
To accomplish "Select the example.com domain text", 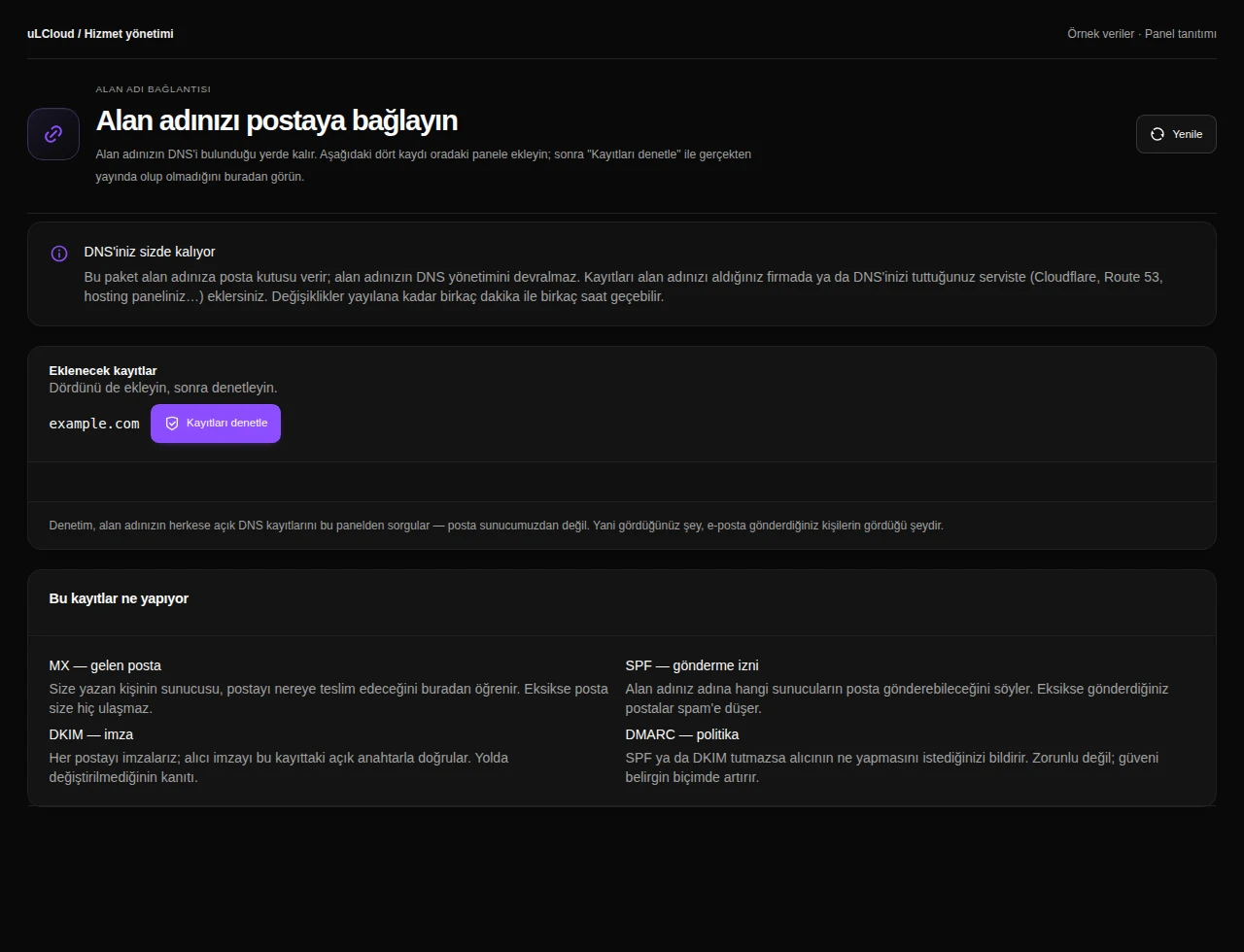I will [x=94, y=424].
